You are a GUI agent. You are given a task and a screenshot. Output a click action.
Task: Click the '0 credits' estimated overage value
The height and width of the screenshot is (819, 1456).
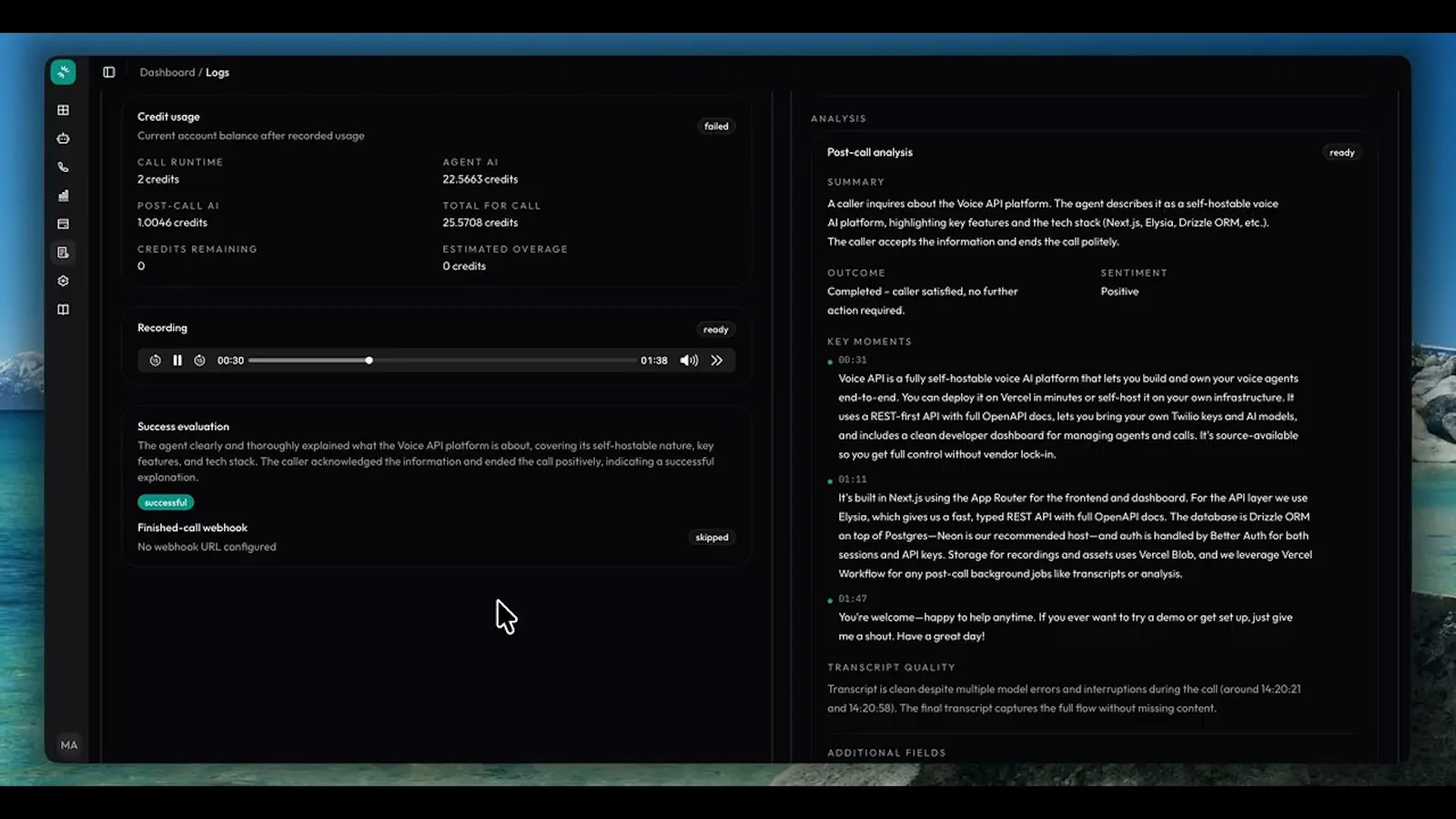click(464, 266)
